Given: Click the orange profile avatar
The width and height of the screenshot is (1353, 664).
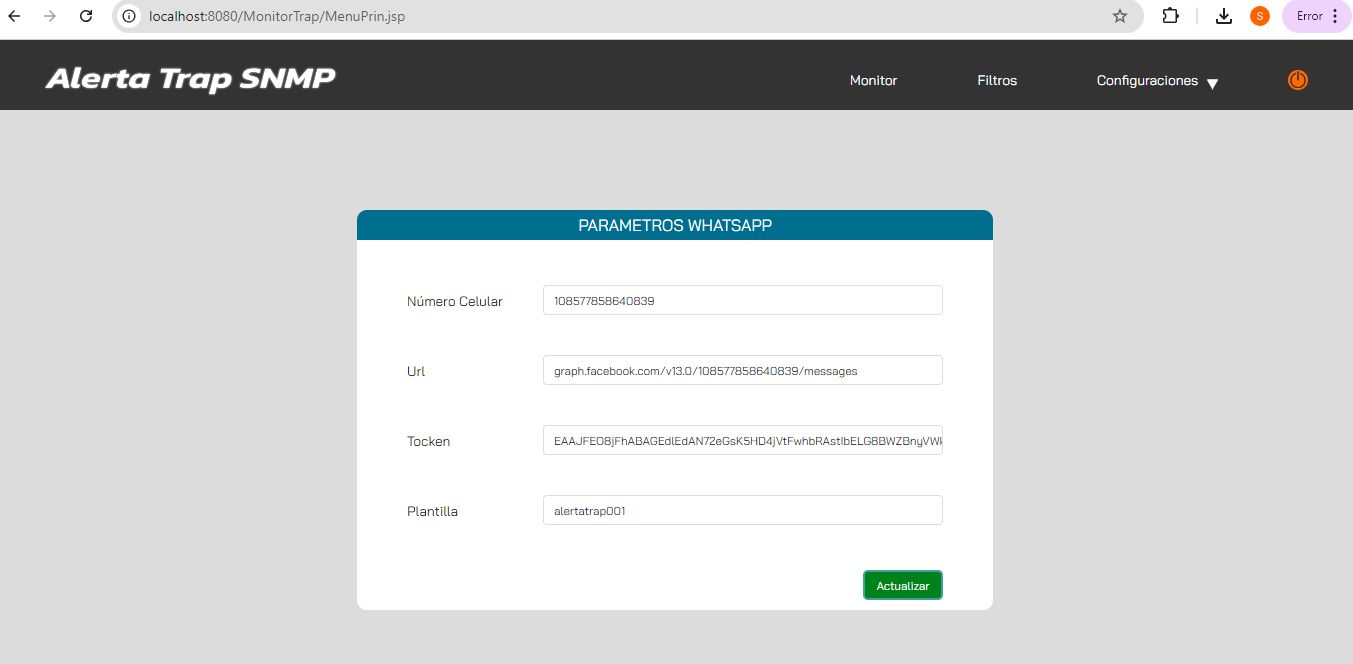Looking at the screenshot, I should click(x=1260, y=16).
